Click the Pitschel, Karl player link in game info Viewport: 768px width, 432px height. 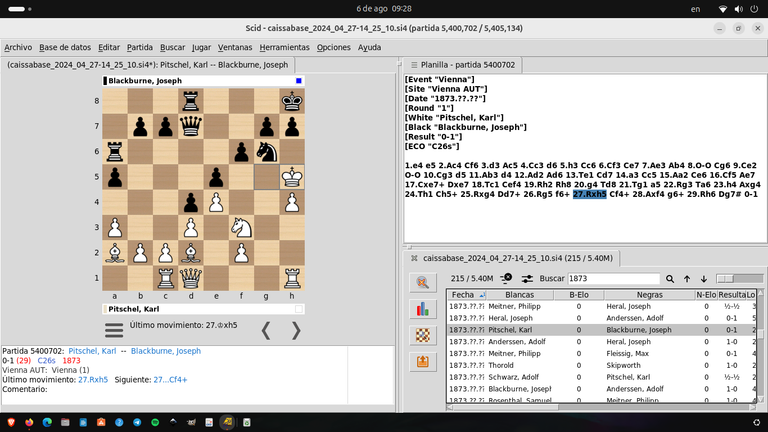[92, 351]
